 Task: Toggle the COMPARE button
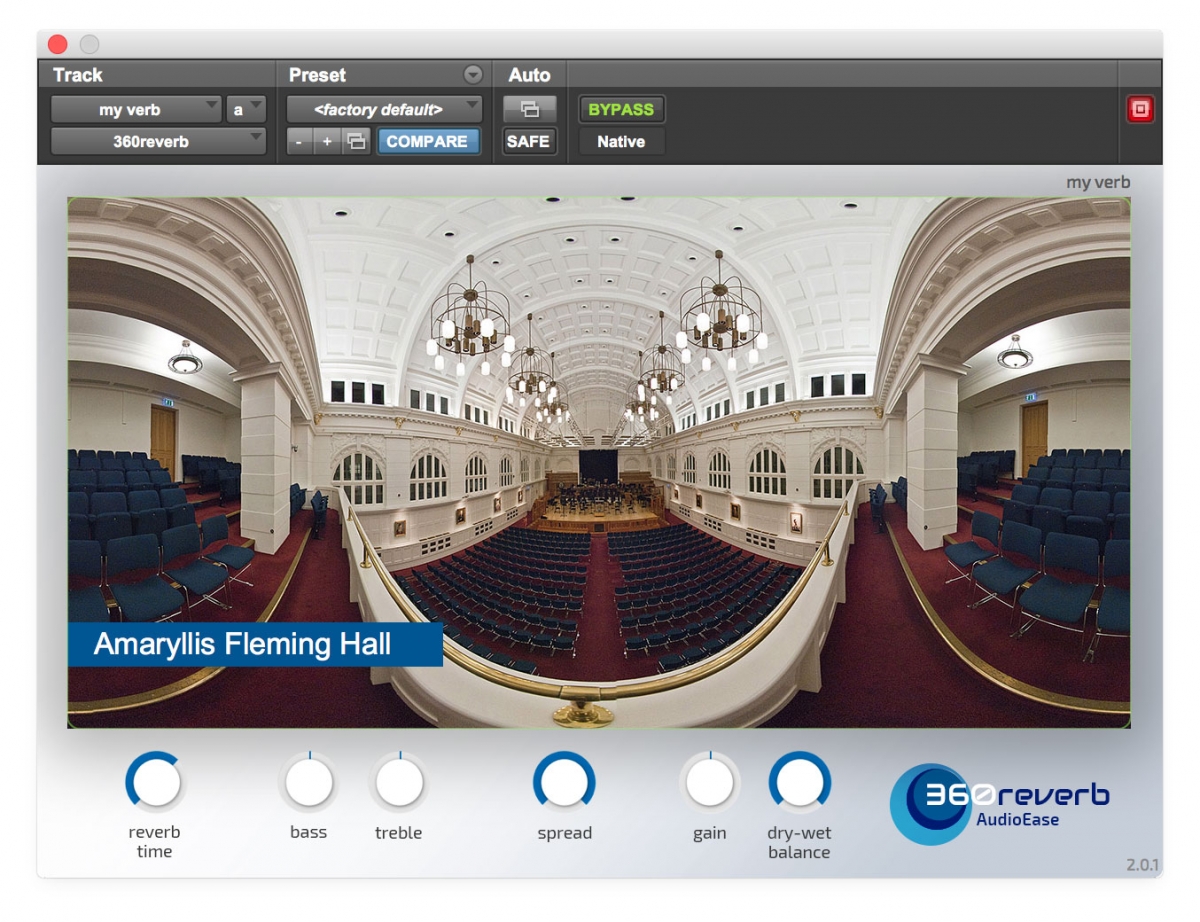click(428, 142)
